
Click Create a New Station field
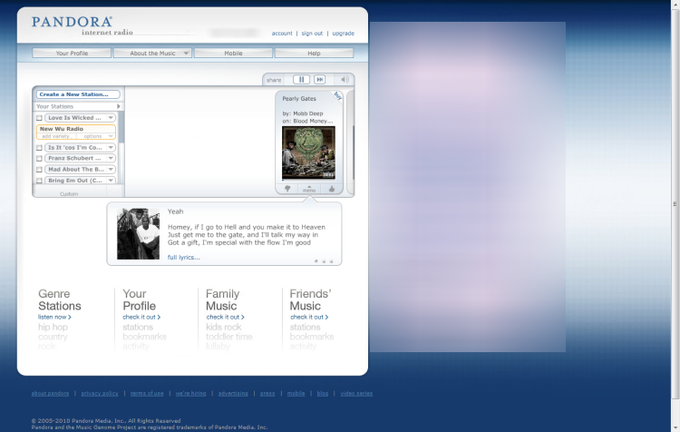click(78, 94)
